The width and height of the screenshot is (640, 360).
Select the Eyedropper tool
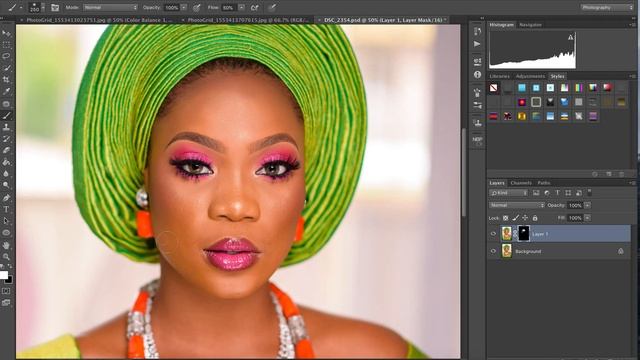coord(6,91)
